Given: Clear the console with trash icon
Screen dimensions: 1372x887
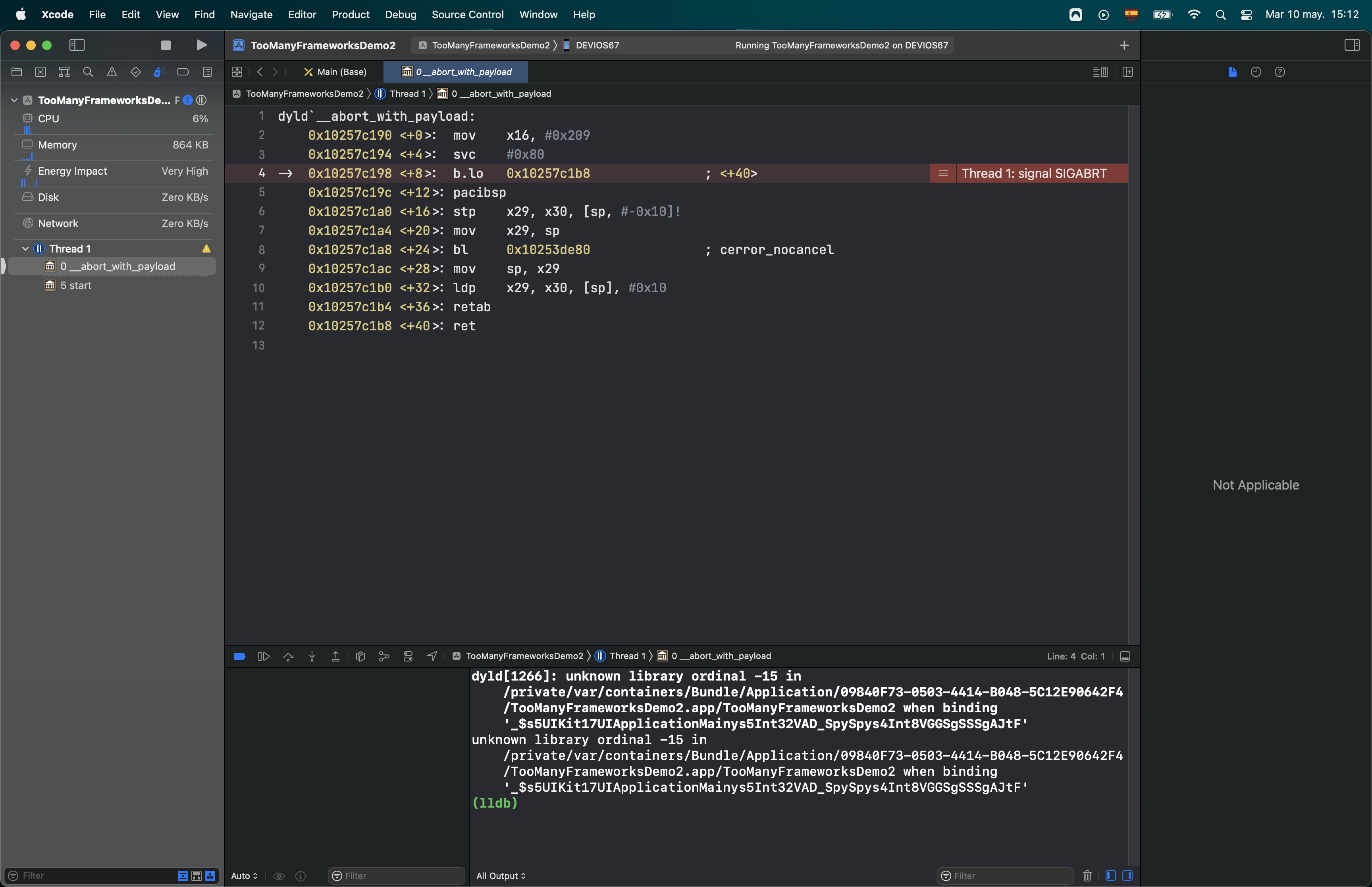Looking at the screenshot, I should pyautogui.click(x=1087, y=875).
